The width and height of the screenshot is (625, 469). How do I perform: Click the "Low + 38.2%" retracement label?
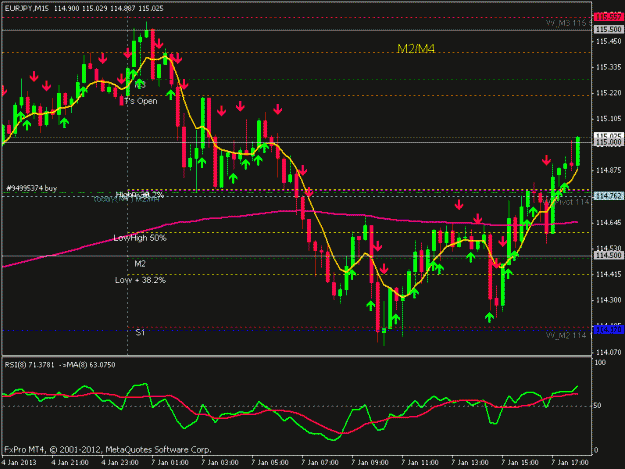pyautogui.click(x=140, y=280)
